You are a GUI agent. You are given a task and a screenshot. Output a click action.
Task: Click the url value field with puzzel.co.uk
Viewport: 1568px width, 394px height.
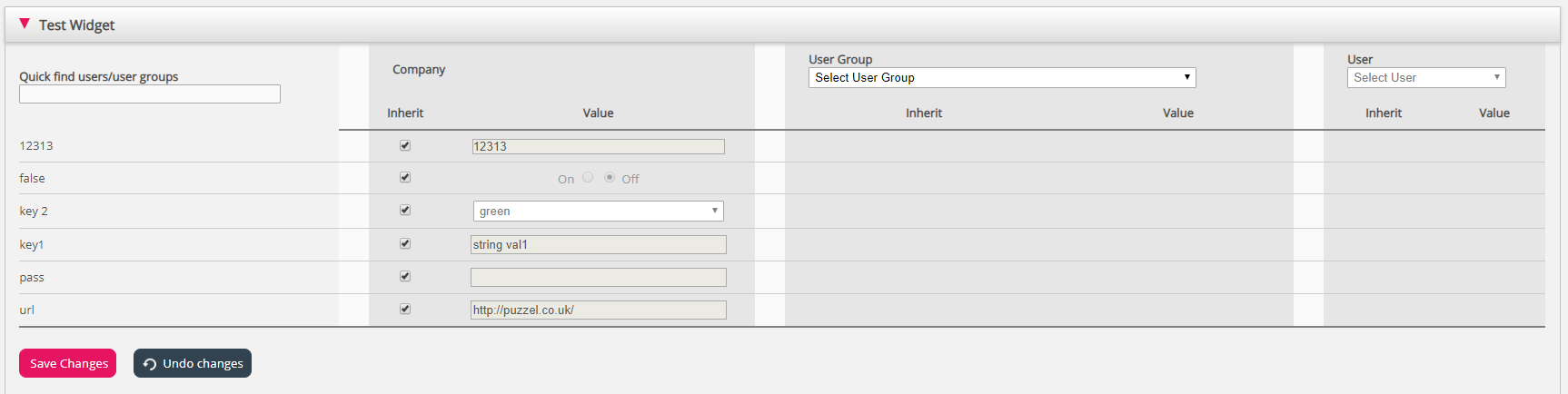point(598,310)
